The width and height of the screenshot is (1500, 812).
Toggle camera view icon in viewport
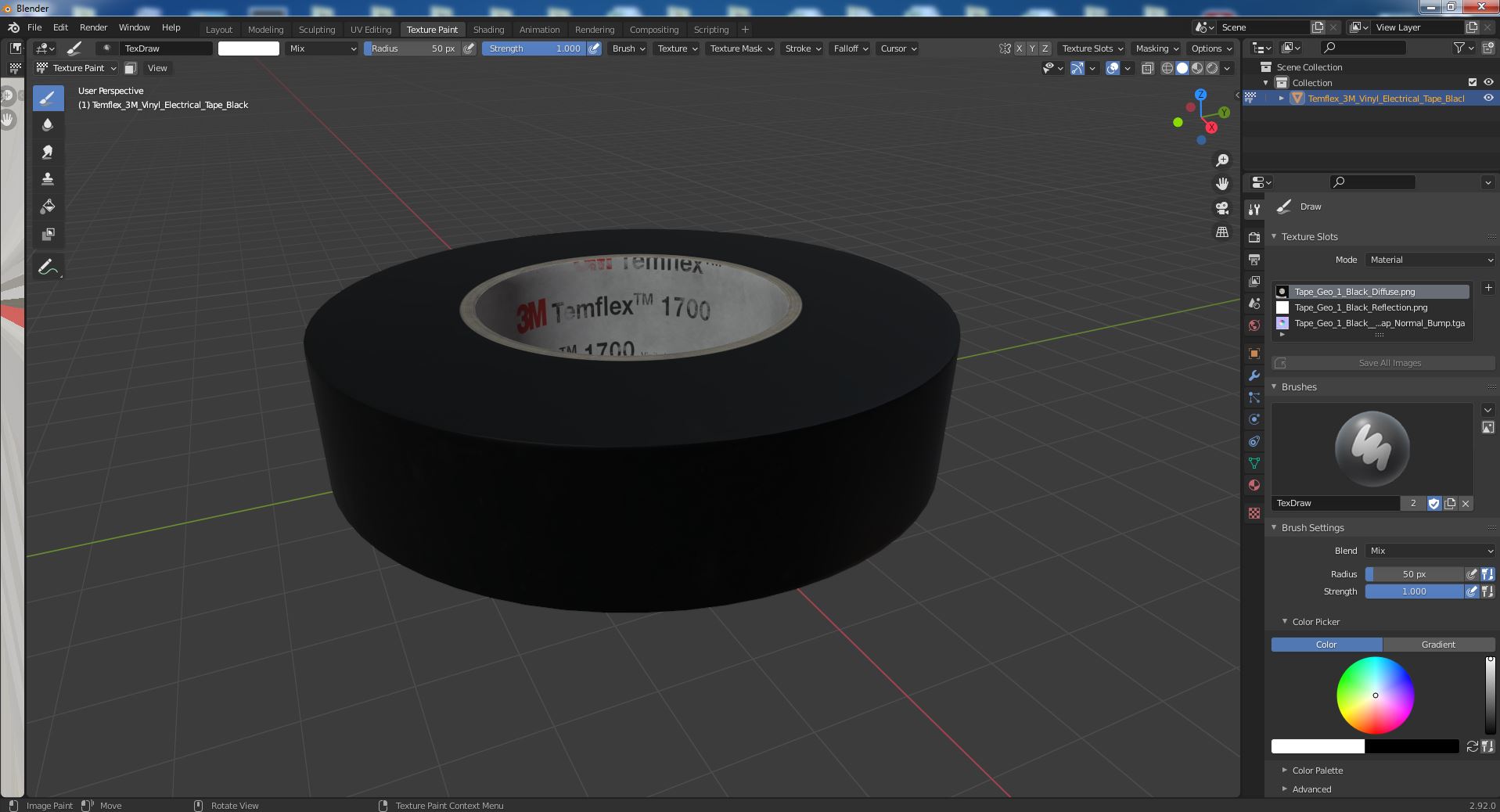point(1221,208)
